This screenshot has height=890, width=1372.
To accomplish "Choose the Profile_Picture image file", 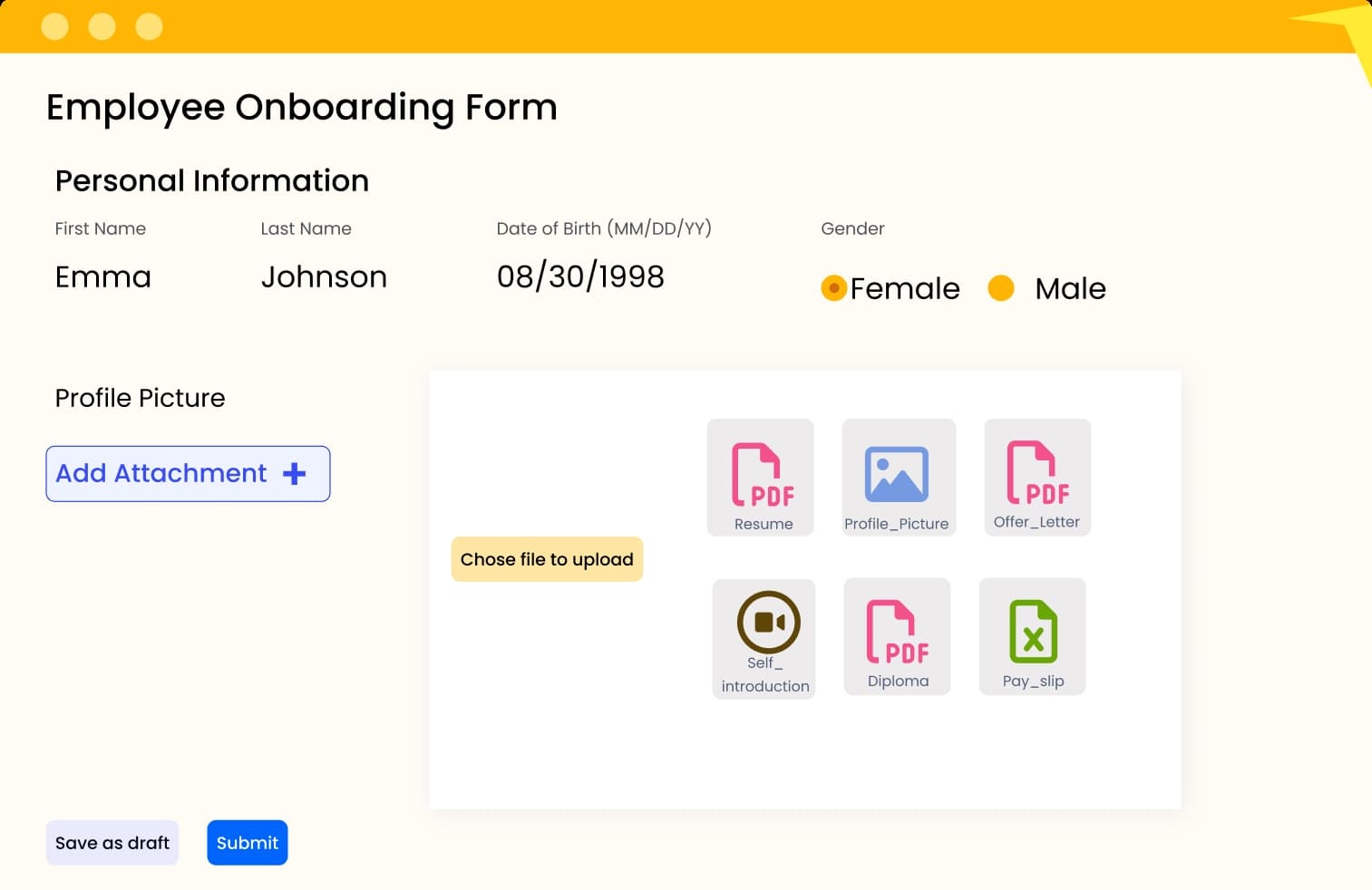I will point(897,477).
